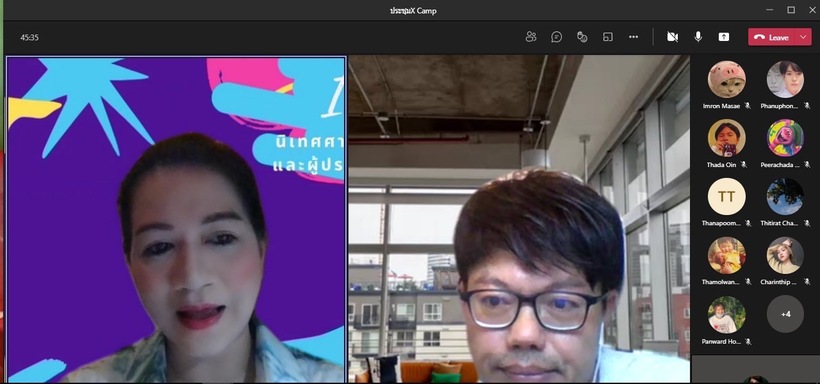820x384 pixels.
Task: Click the muted mic icon beside Thada Oin
Action: point(744,165)
